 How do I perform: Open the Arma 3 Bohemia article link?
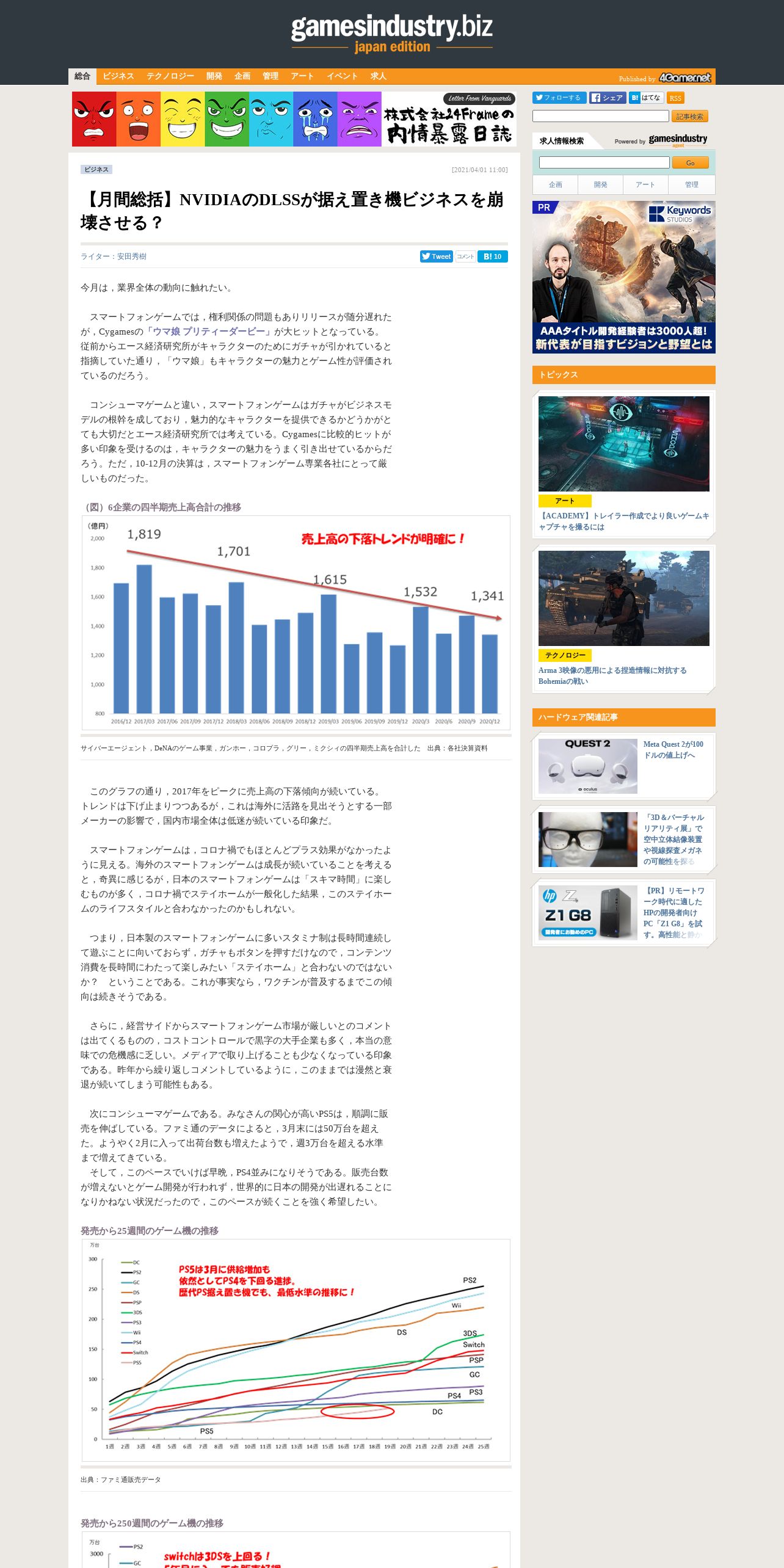pyautogui.click(x=612, y=676)
